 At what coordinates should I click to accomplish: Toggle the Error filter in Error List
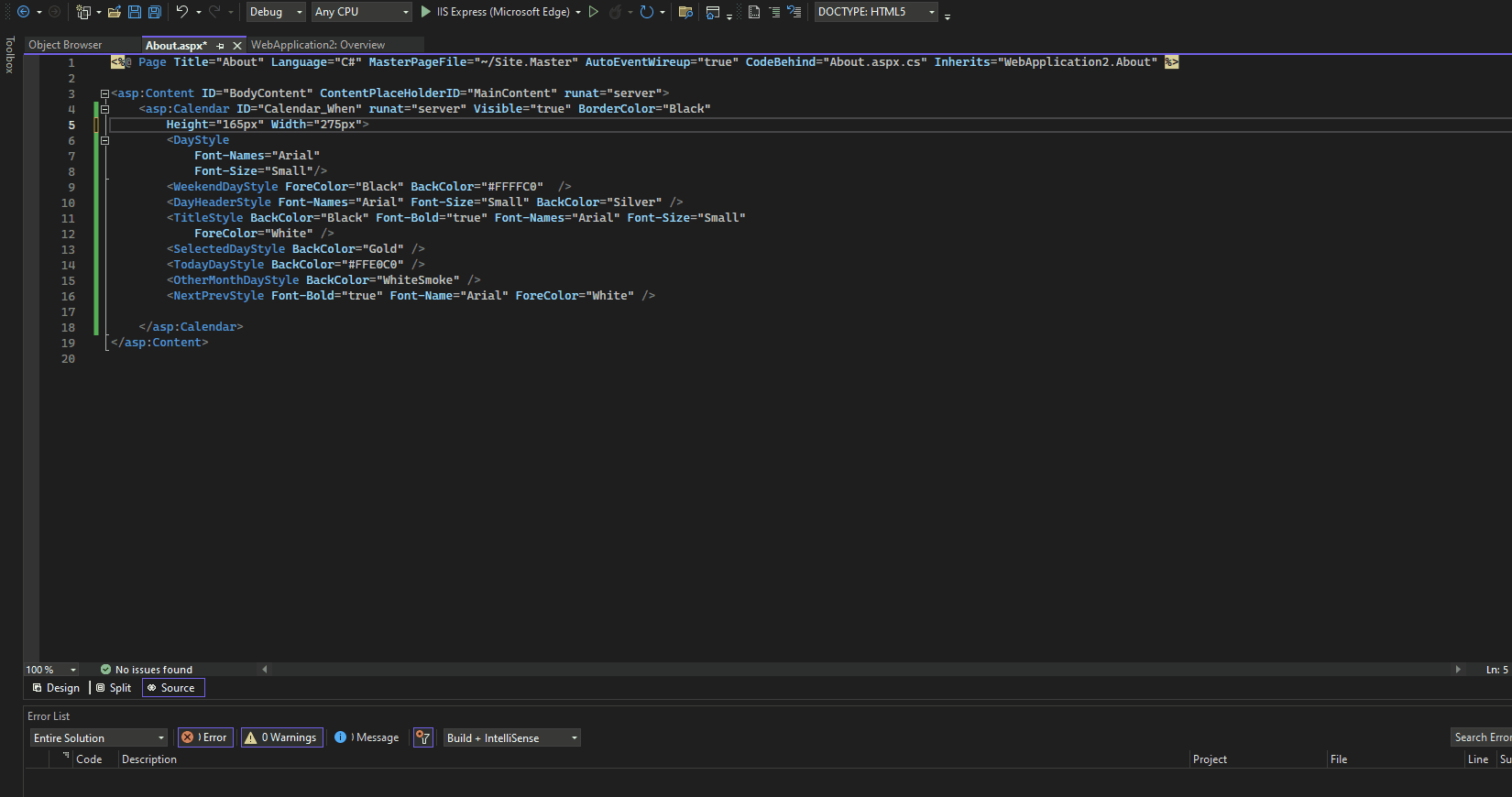204,737
